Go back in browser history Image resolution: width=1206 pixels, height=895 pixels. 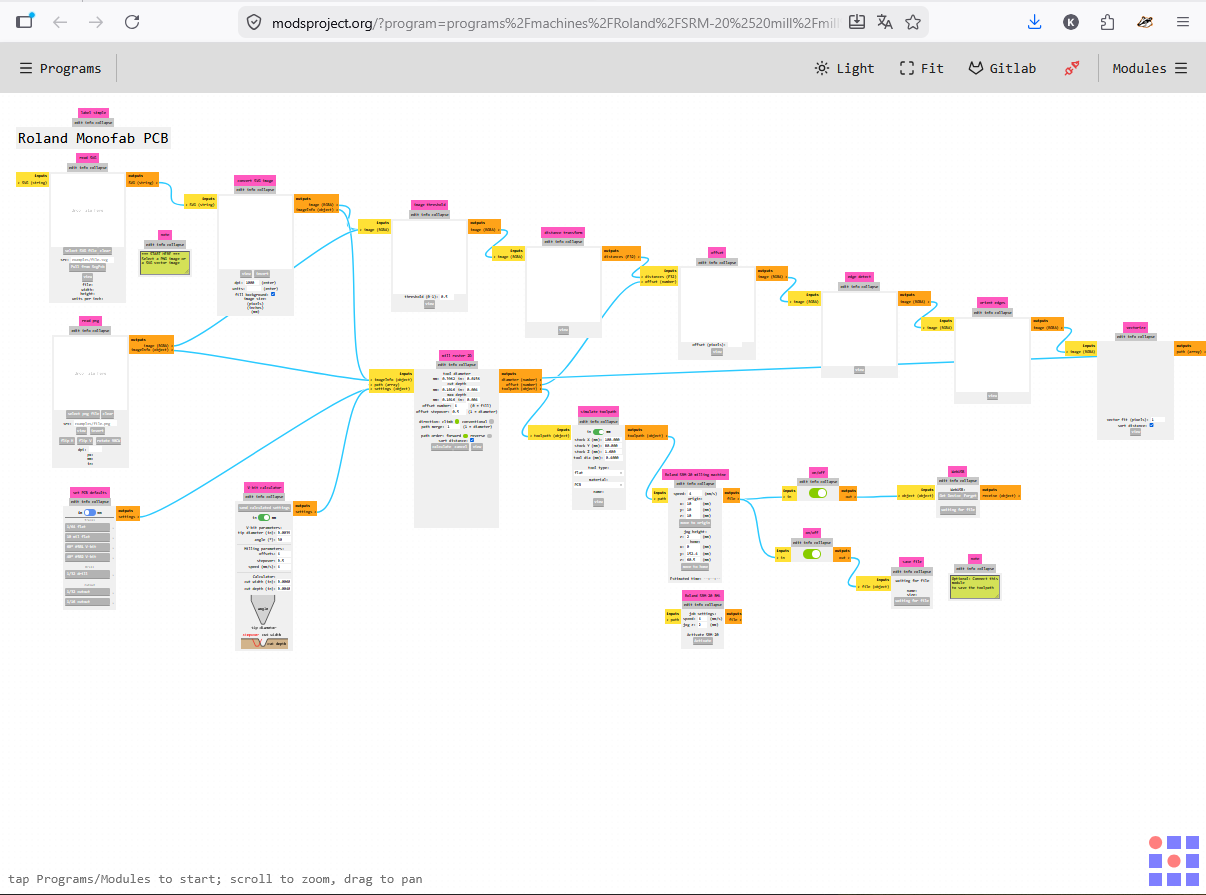click(60, 22)
